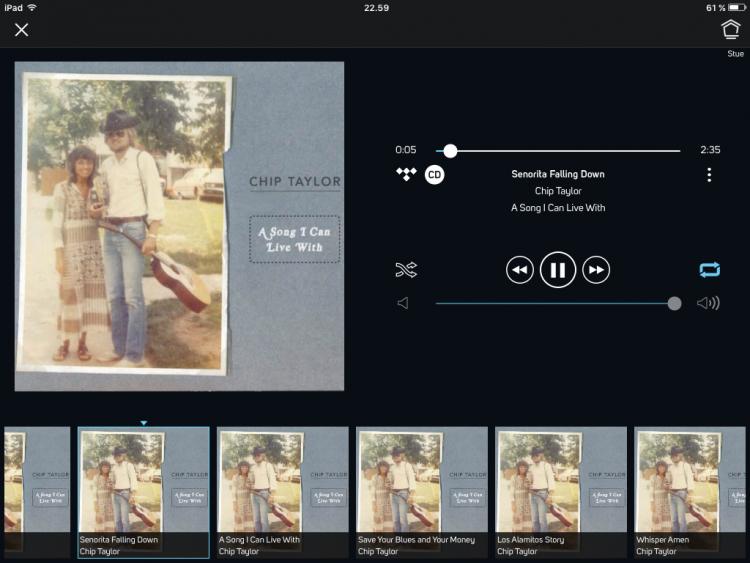Click the battery indicator in status bar
Viewport: 750px width, 563px height.
pos(737,8)
